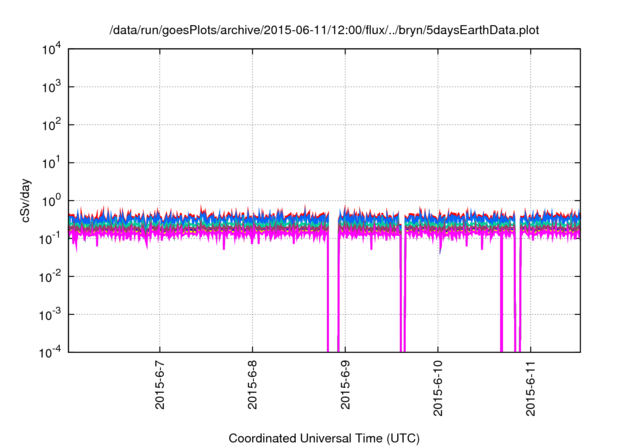Click the cSv/day y-axis label

pos(25,200)
